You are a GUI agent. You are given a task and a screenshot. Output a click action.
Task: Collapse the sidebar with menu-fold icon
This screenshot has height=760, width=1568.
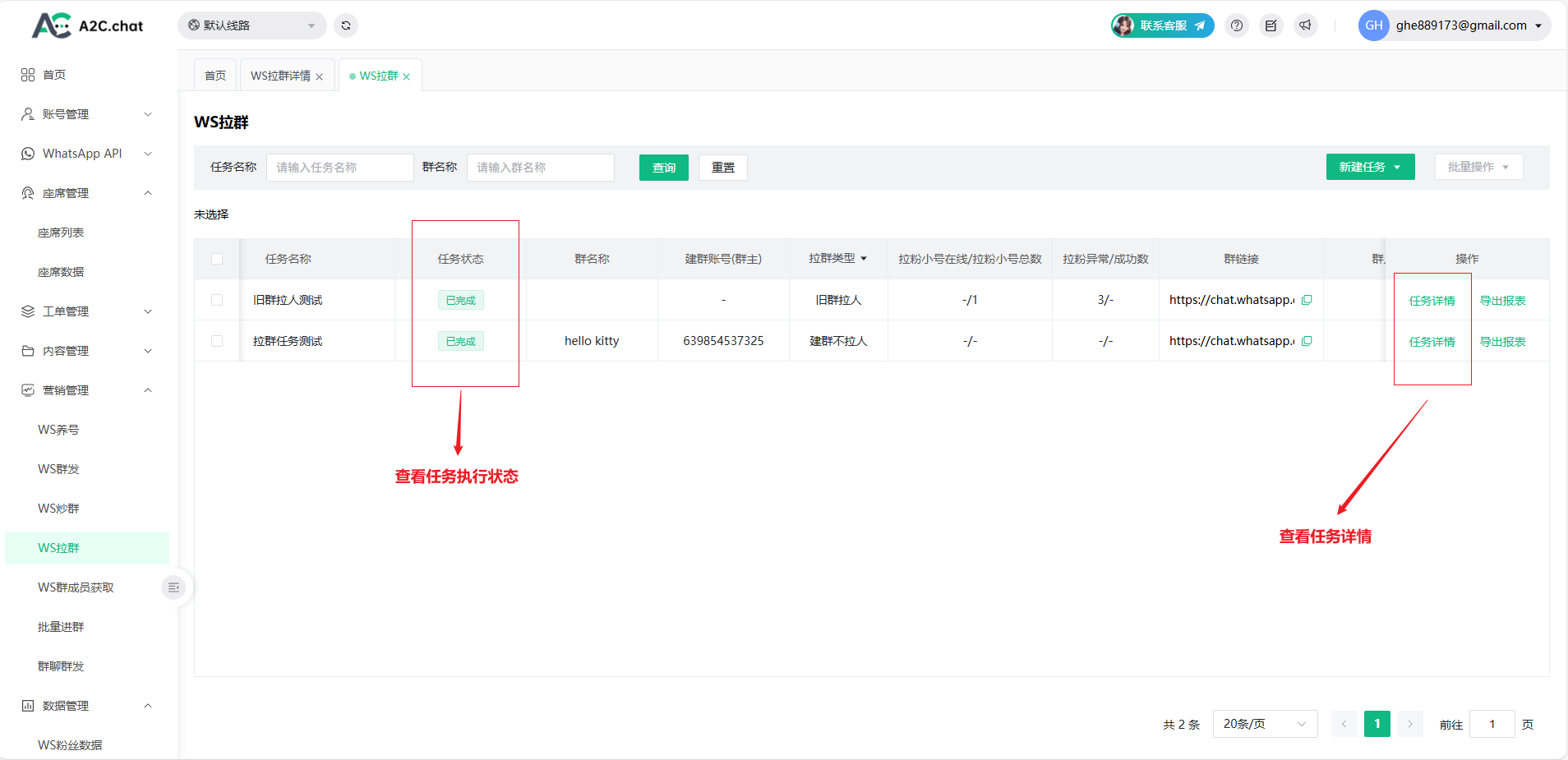click(173, 587)
